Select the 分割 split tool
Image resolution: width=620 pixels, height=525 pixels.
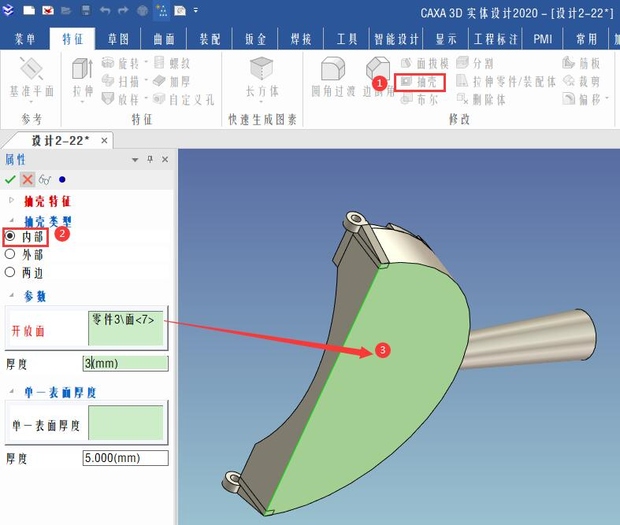pyautogui.click(x=475, y=63)
